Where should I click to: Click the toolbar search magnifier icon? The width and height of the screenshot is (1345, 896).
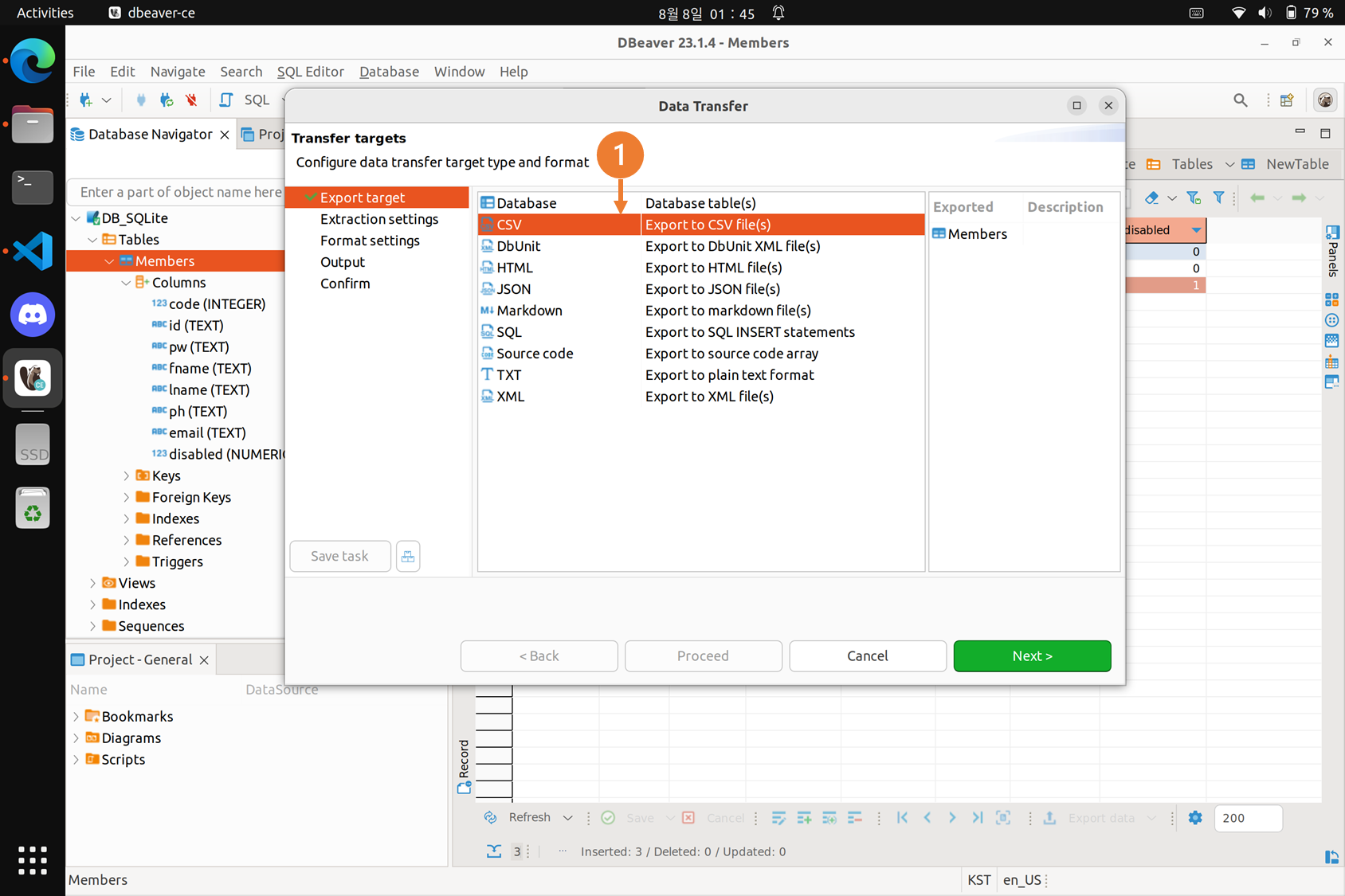[x=1241, y=100]
